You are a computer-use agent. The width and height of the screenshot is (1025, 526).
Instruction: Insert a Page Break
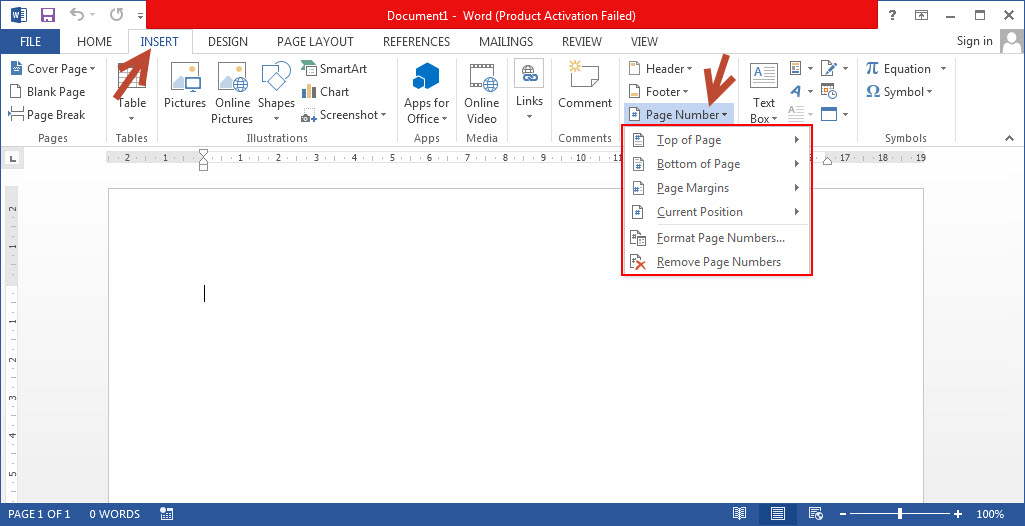tap(47, 114)
